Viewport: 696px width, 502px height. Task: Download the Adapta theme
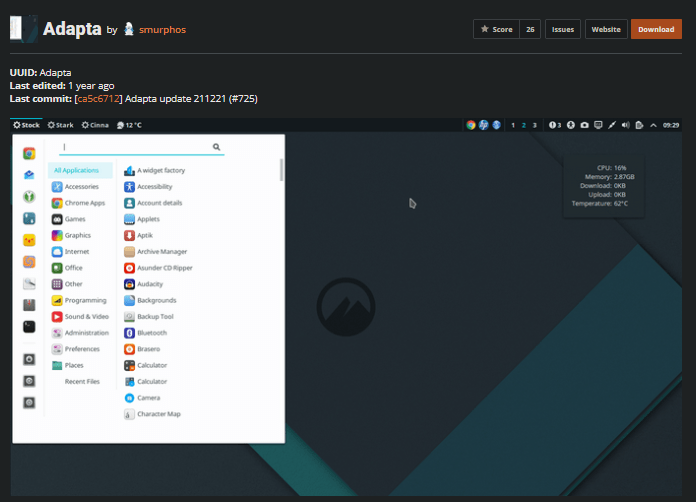[x=656, y=29]
